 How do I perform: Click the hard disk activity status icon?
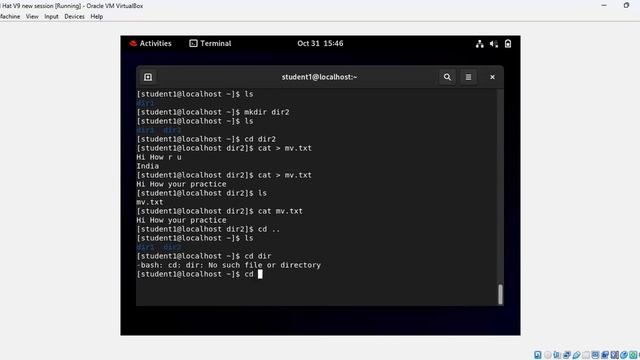pos(538,355)
